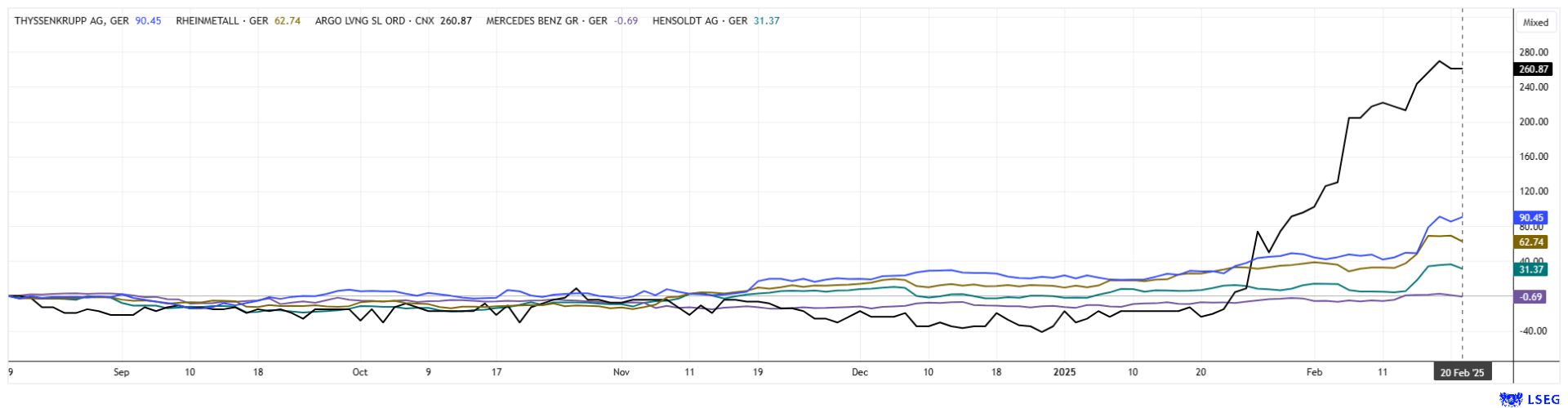
Task: Click the Nov label on time axis
Action: pos(621,373)
